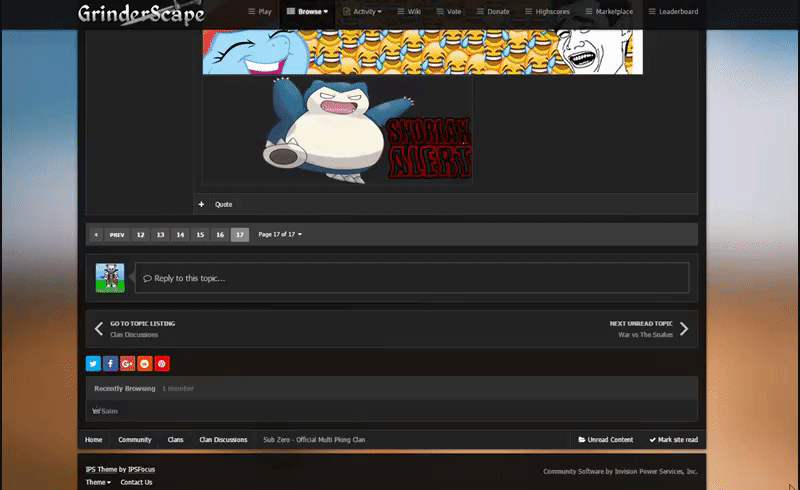
Task: Click the plus multiquote icon
Action: 202,204
